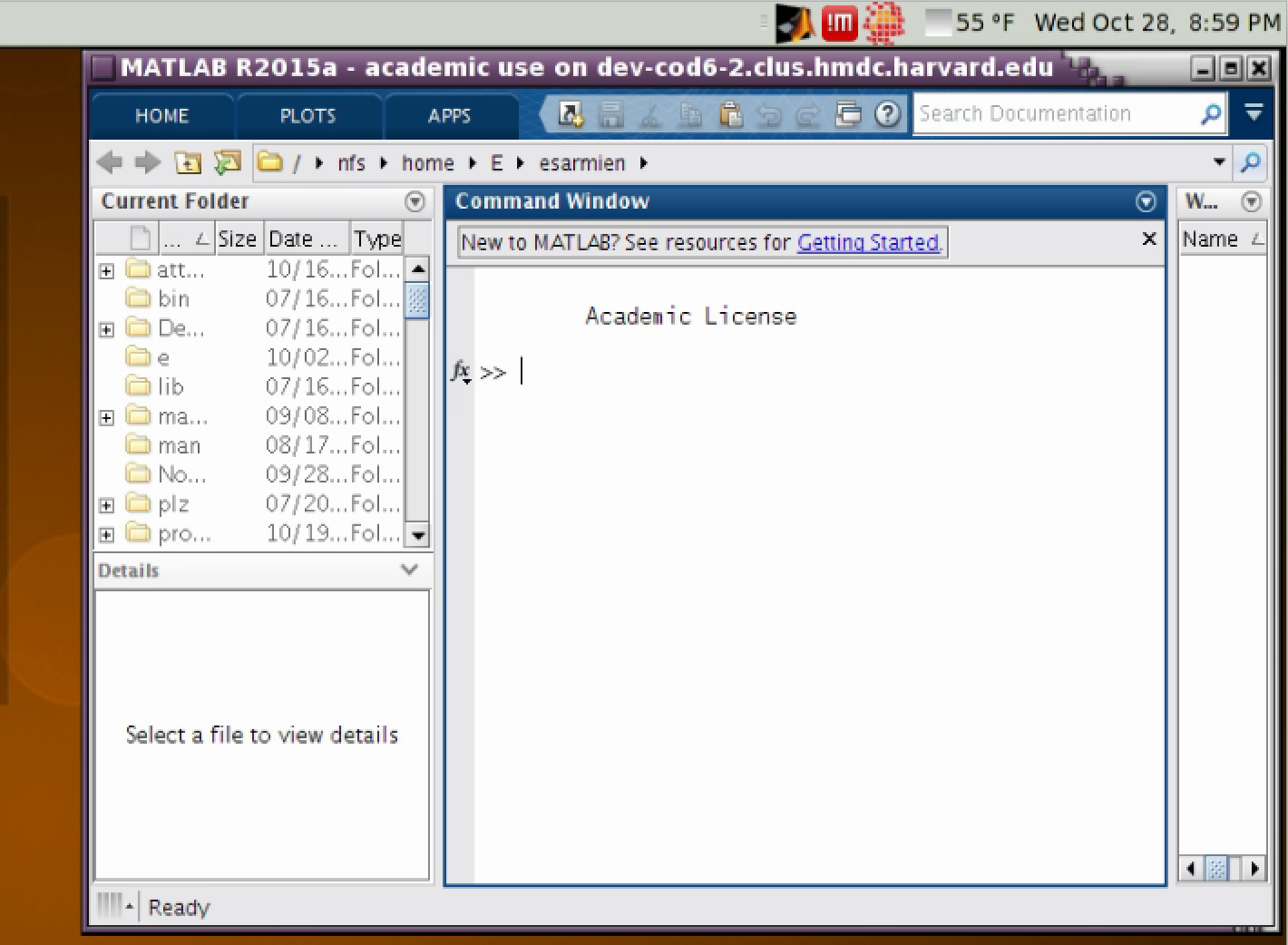Click the root folder icon in address bar
This screenshot has height=945, width=1288.
pyautogui.click(x=270, y=162)
